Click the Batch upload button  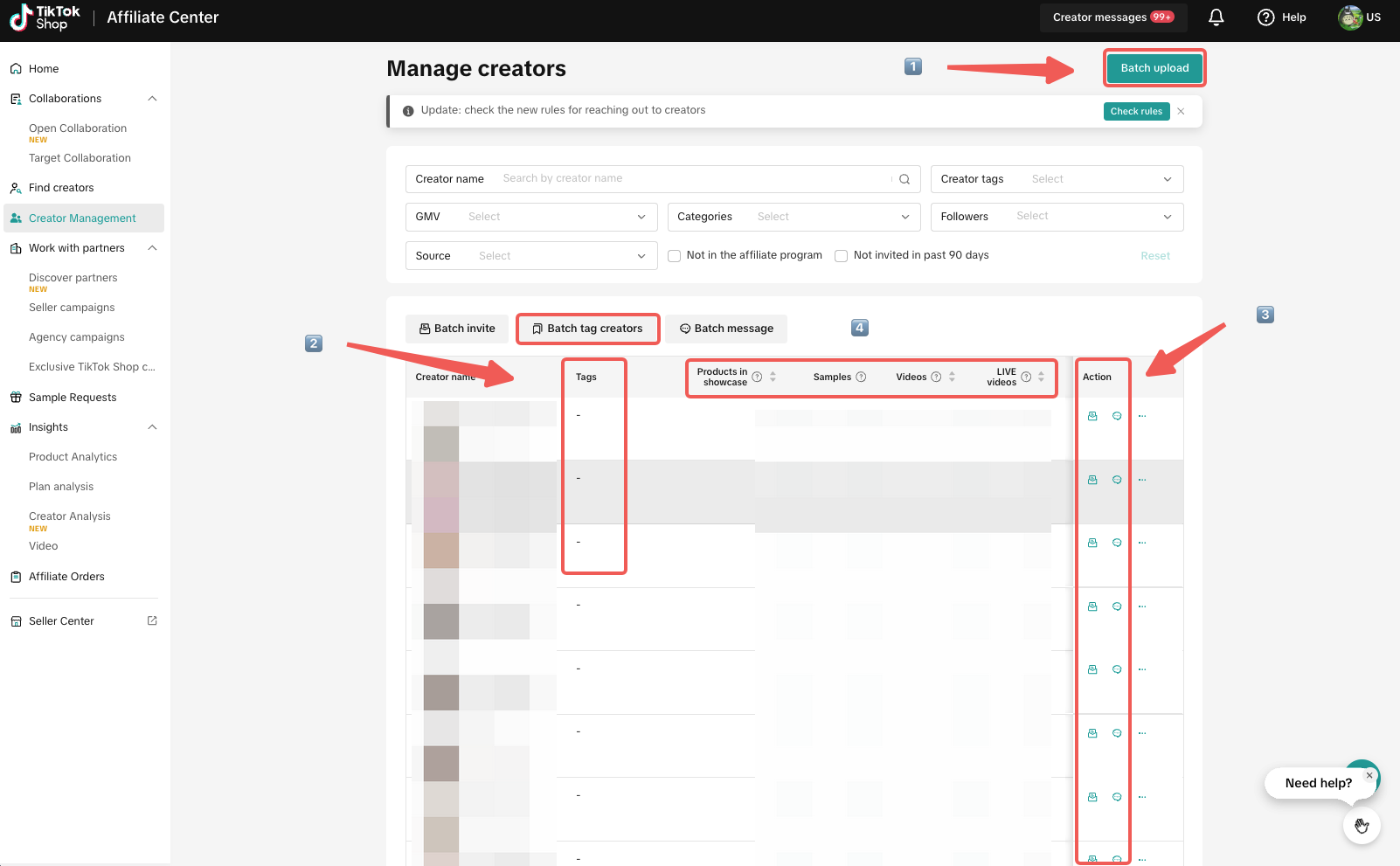point(1154,68)
